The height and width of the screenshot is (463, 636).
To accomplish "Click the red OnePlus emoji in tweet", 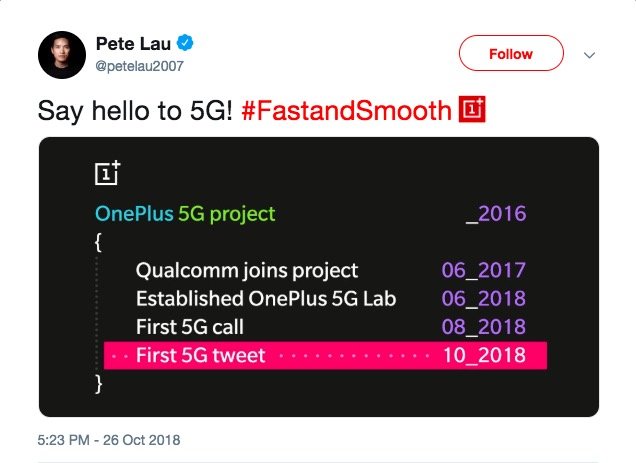I will tap(472, 109).
